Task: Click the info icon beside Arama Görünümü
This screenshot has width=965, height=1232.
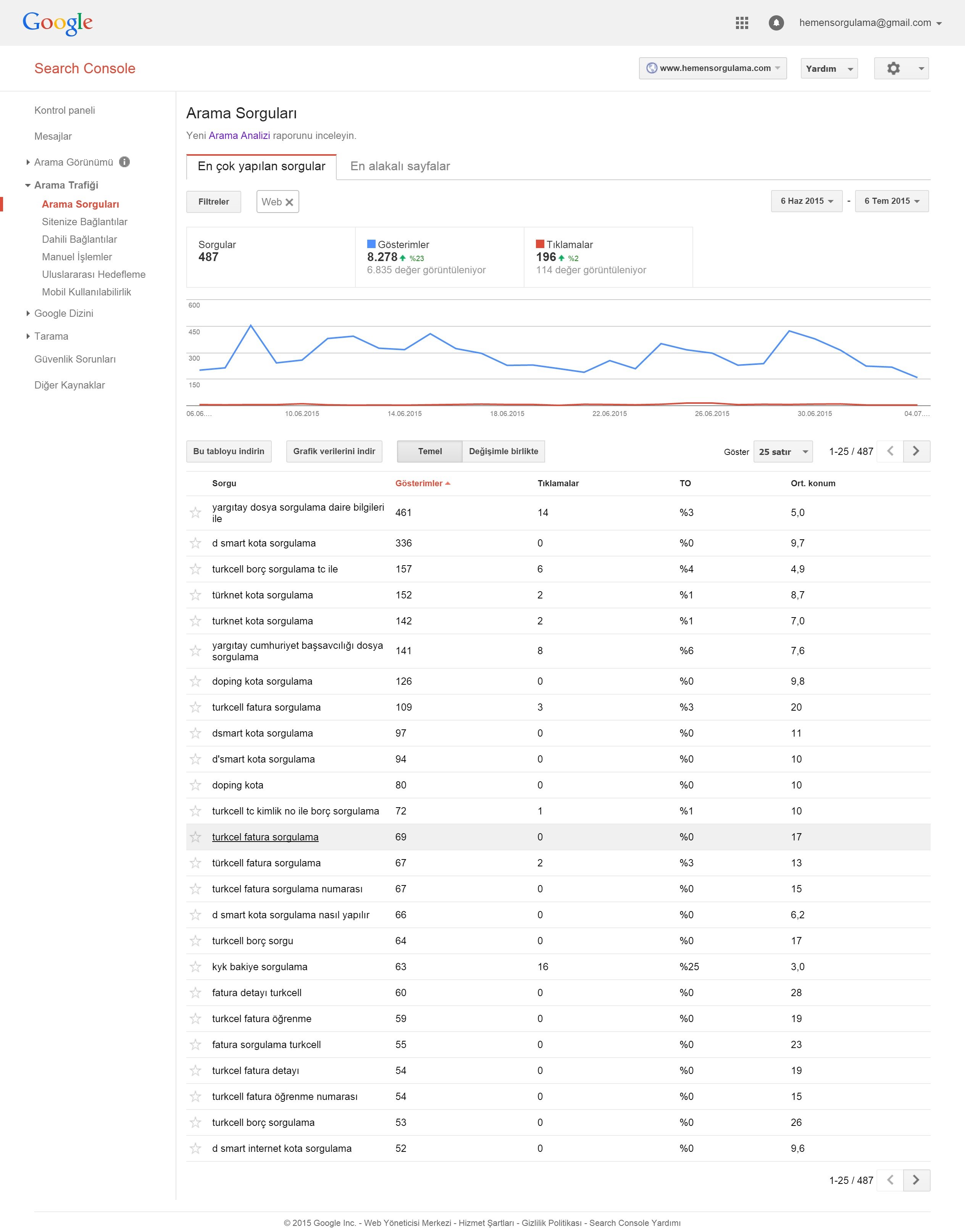Action: (125, 162)
